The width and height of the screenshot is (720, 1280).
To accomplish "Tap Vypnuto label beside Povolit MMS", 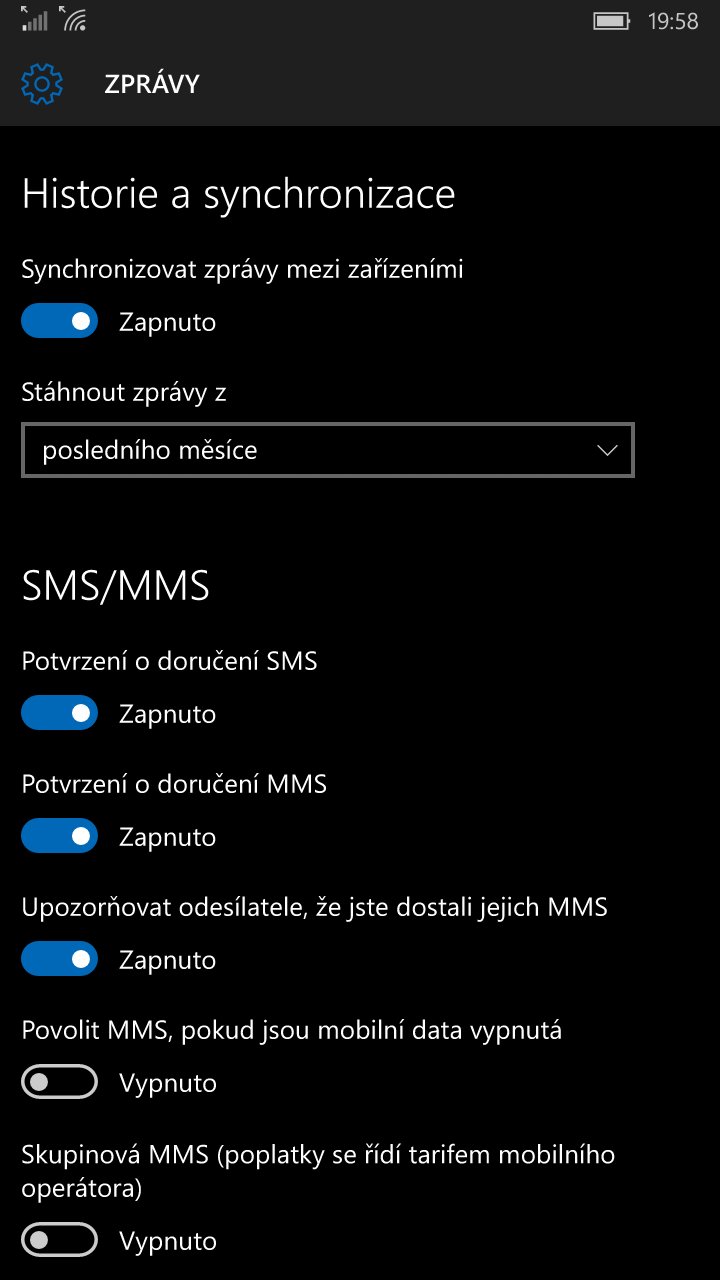I will pyautogui.click(x=168, y=1083).
